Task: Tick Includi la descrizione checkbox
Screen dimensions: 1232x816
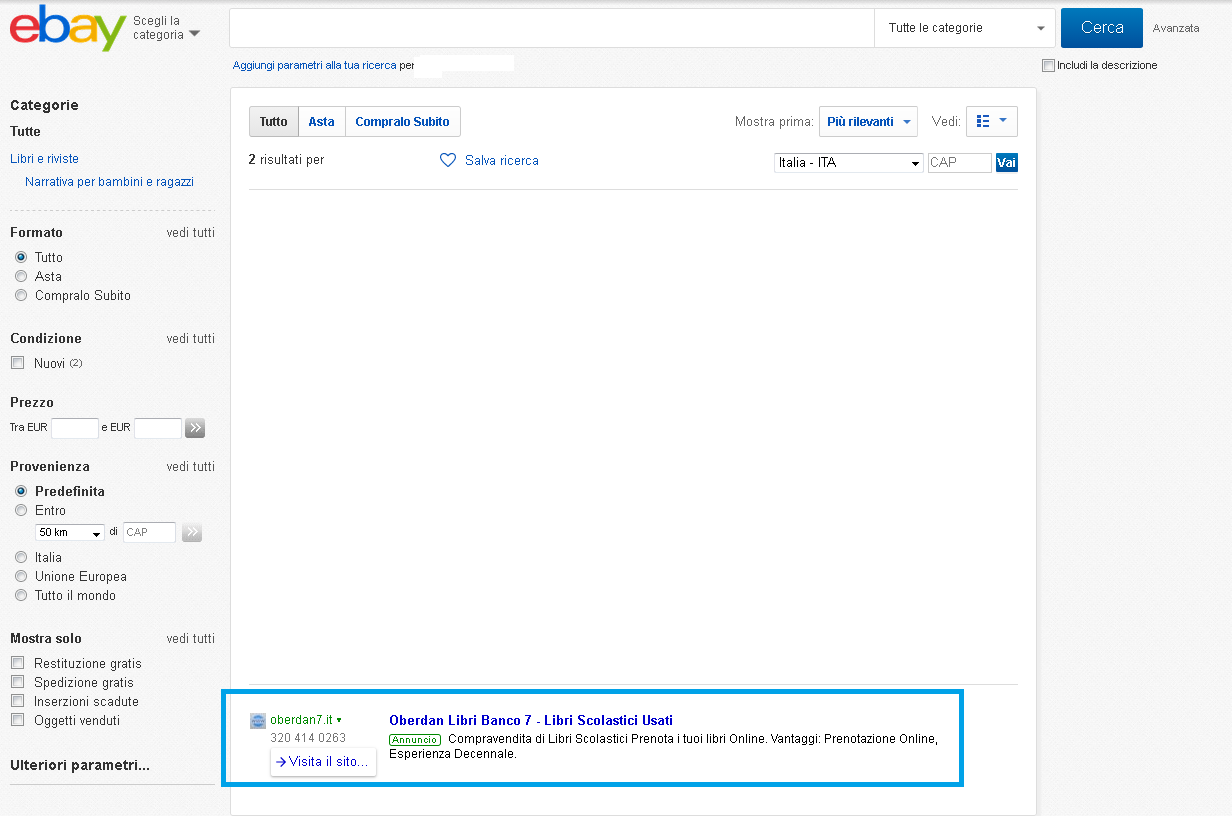Action: tap(1048, 66)
